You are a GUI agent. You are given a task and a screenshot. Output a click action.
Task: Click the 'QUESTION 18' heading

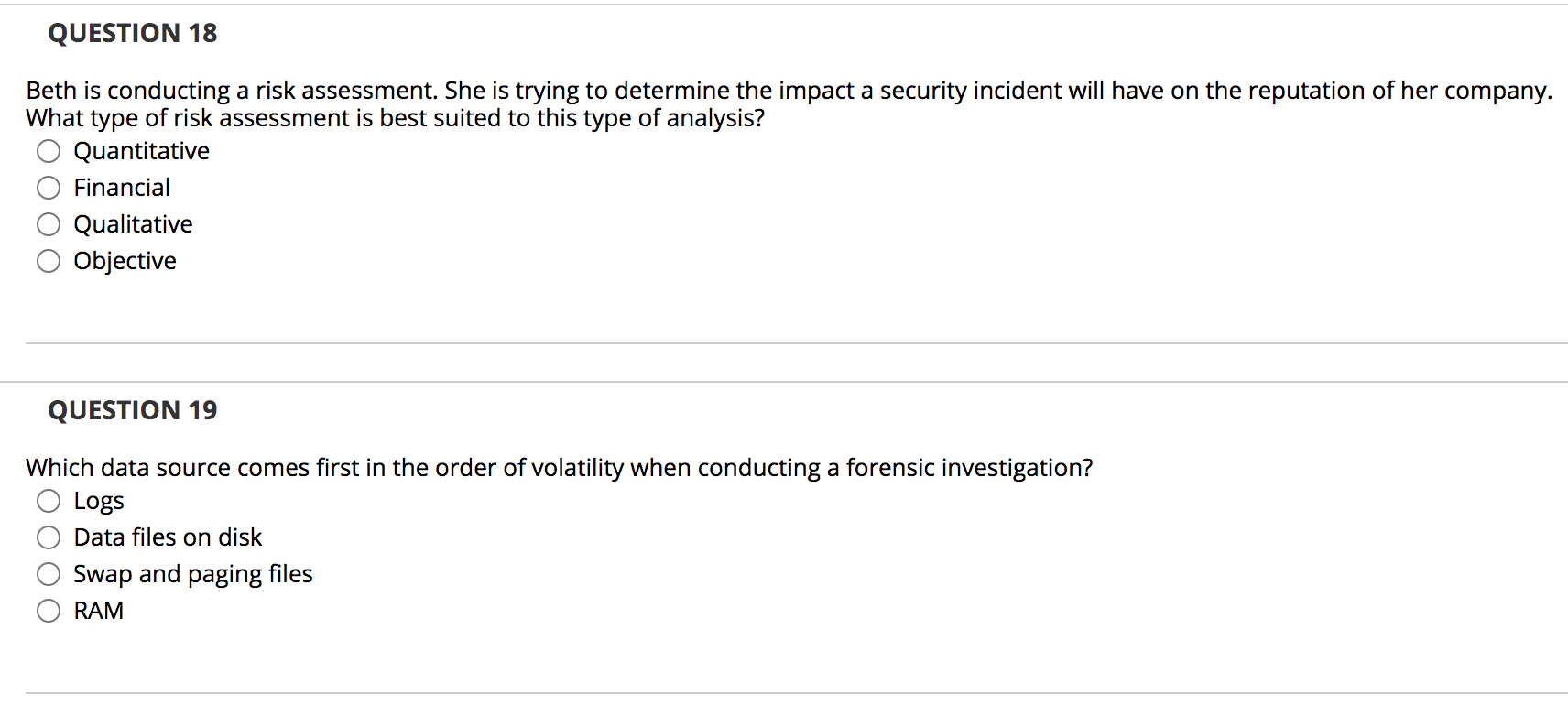pyautogui.click(x=133, y=33)
